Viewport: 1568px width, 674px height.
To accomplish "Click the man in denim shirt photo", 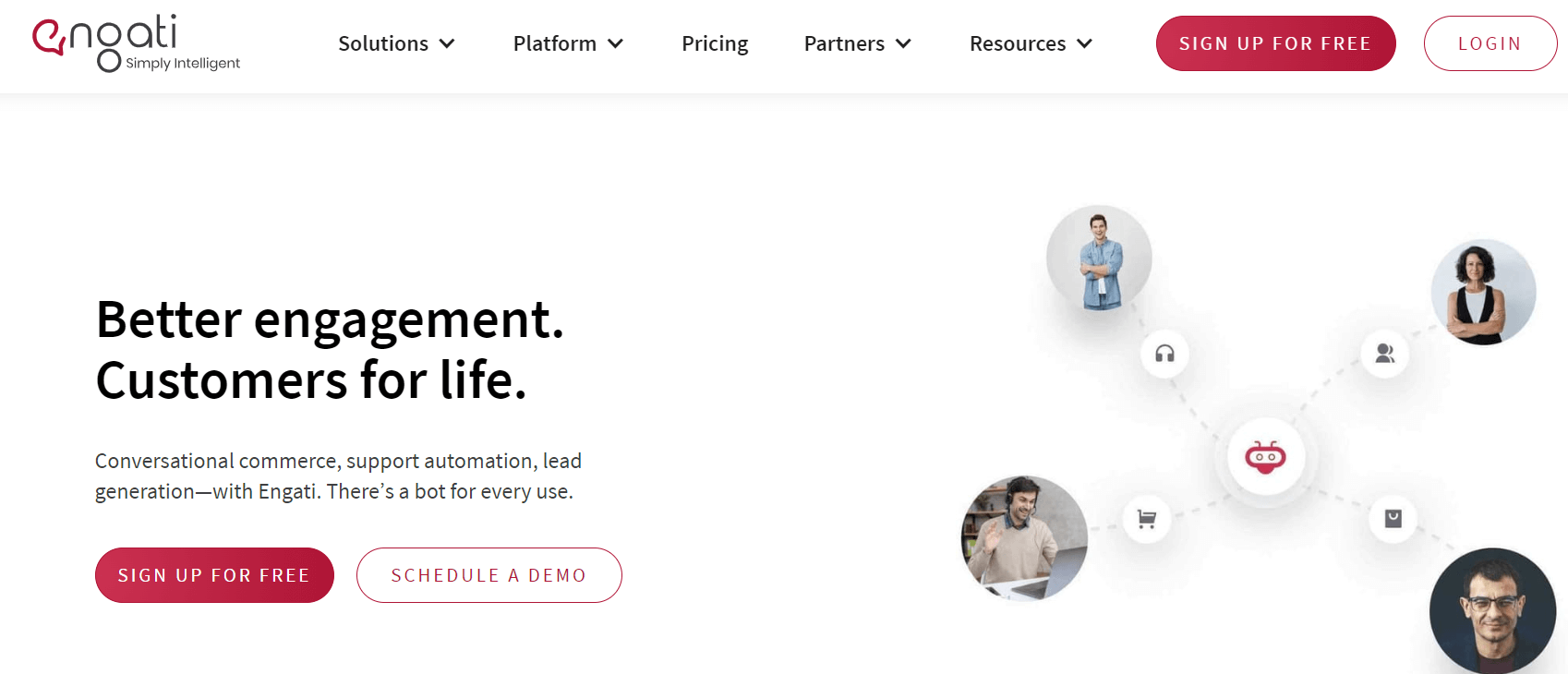I will [1099, 259].
